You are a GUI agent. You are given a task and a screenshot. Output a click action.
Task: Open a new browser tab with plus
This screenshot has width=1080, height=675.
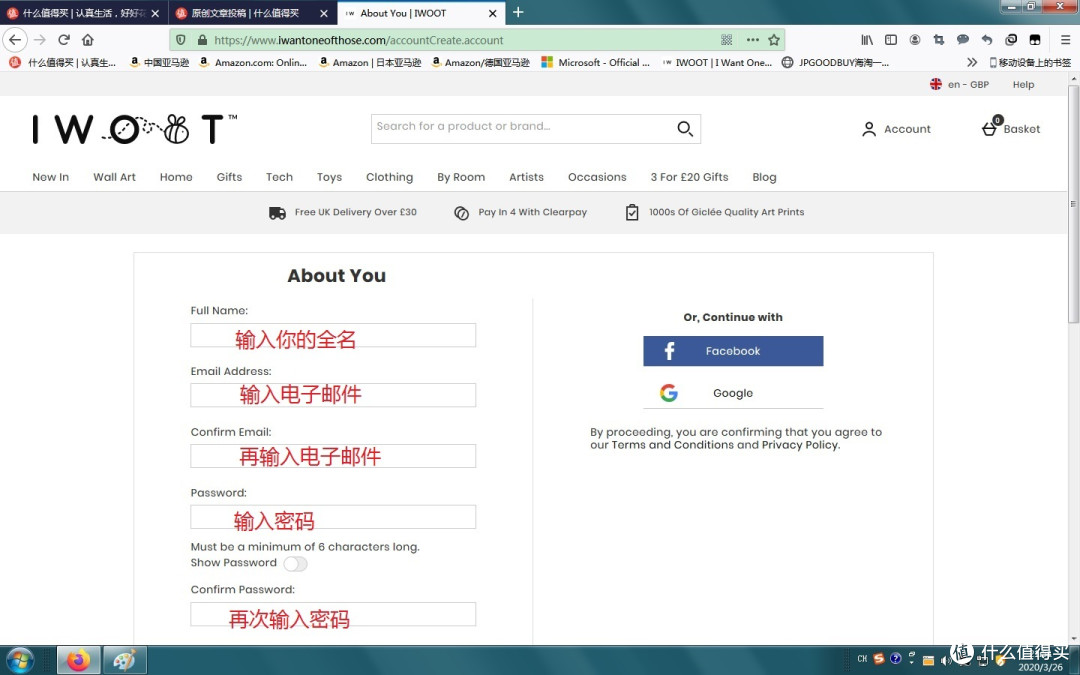pyautogui.click(x=518, y=12)
